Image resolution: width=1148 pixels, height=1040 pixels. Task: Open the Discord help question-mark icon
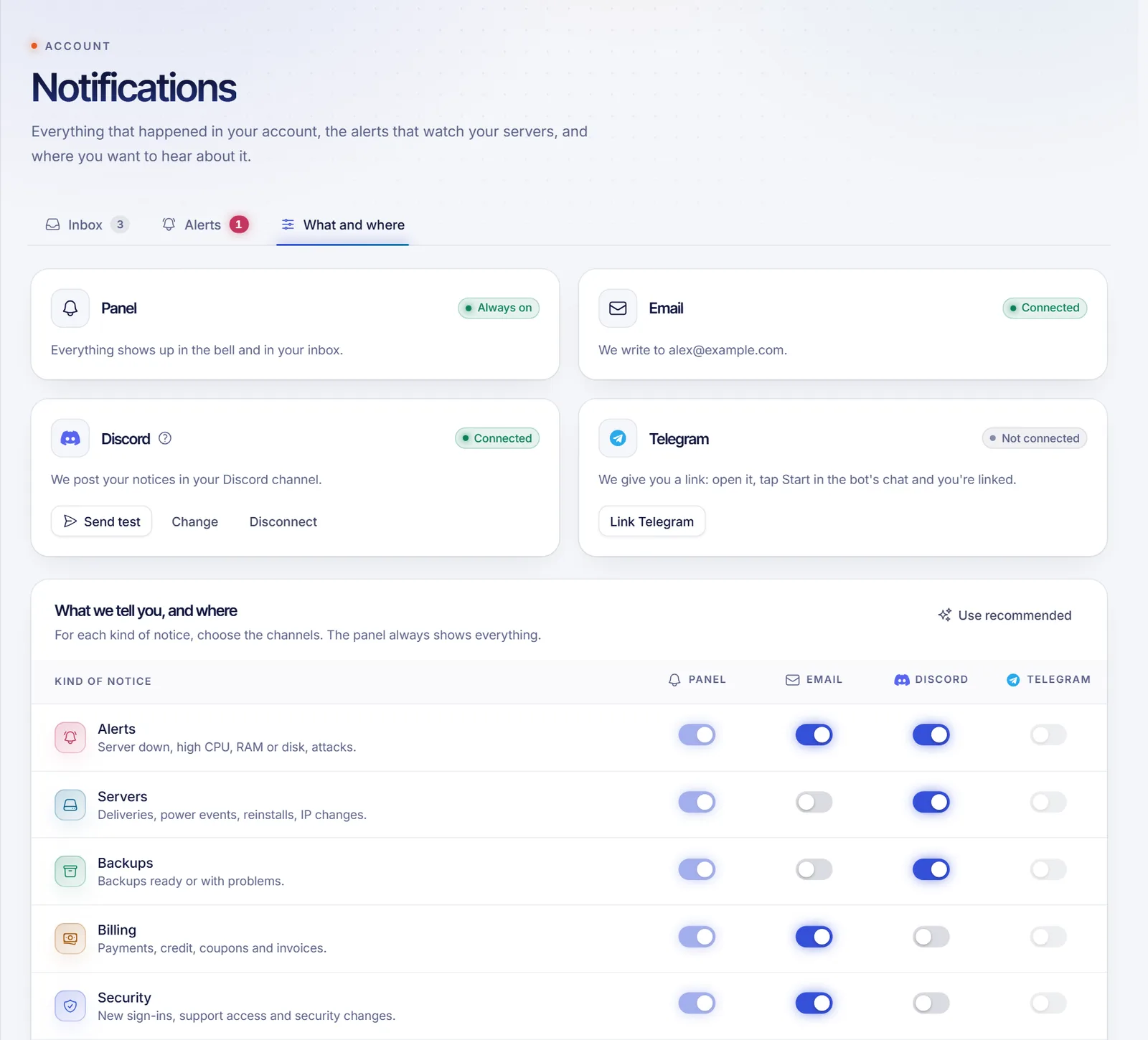pos(165,438)
